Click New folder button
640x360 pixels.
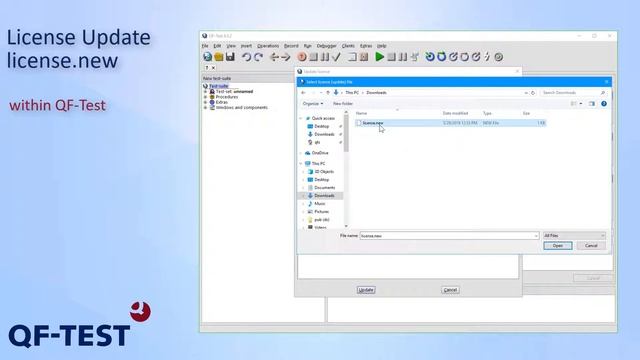pos(343,104)
